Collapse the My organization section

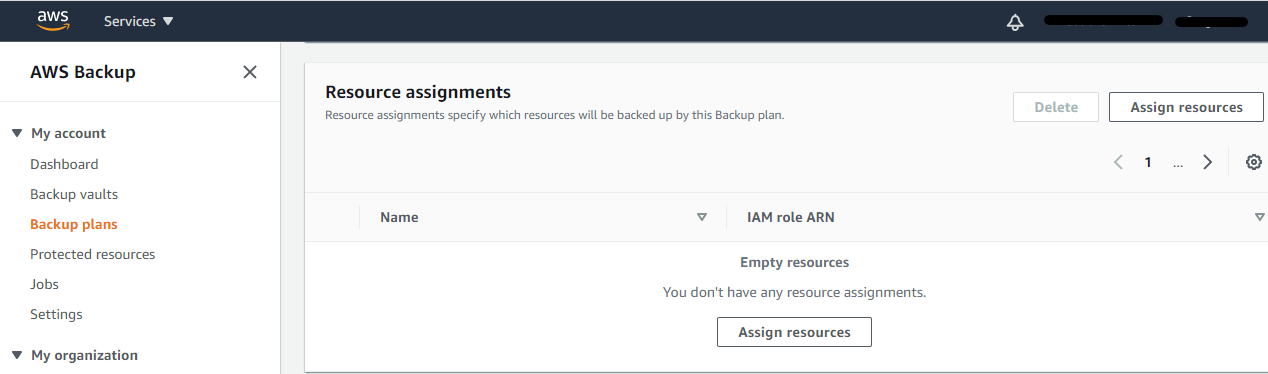16,355
